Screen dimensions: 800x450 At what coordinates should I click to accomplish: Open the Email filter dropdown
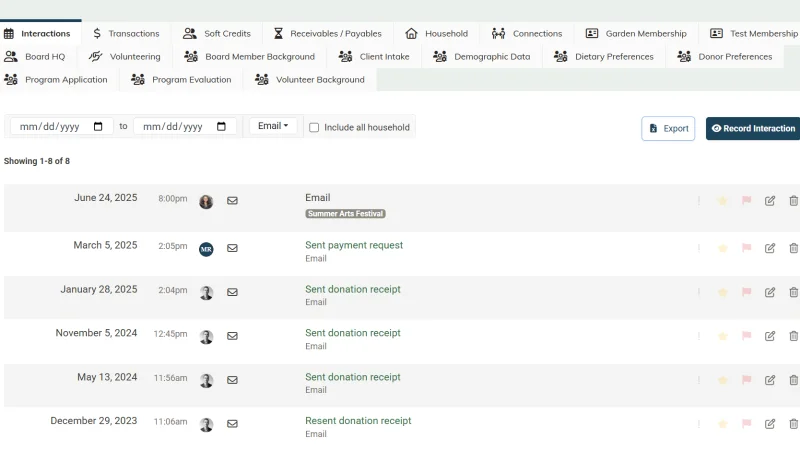tap(273, 126)
